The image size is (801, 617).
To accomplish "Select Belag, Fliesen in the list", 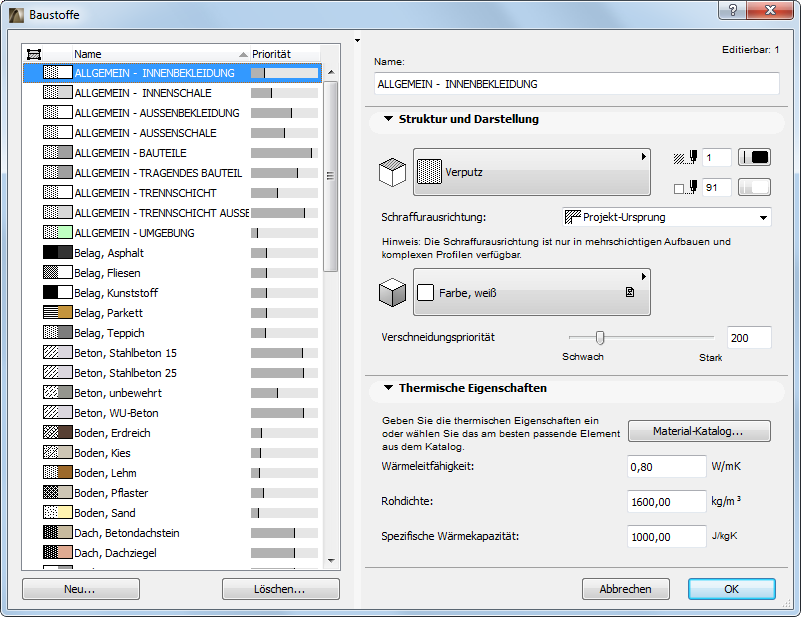I will coord(172,273).
